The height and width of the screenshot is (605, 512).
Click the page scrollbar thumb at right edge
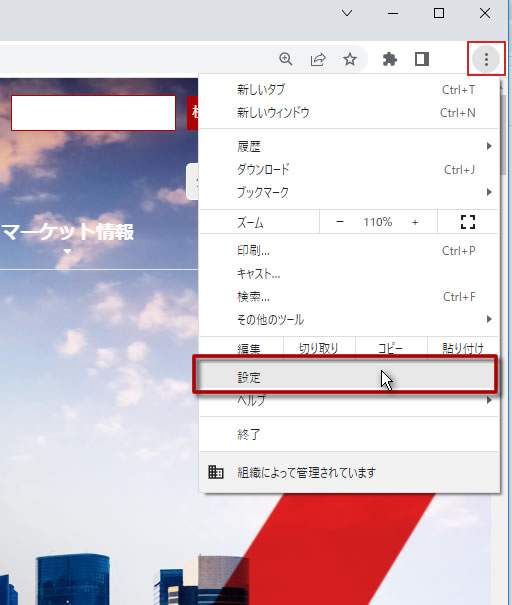pyautogui.click(x=503, y=133)
